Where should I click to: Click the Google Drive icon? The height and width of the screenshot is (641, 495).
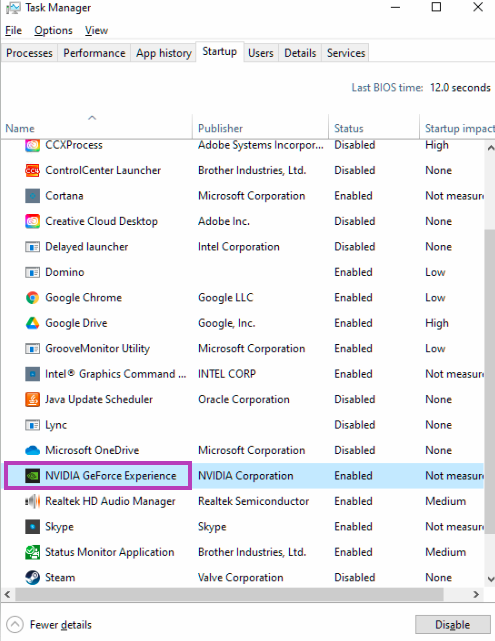point(32,323)
